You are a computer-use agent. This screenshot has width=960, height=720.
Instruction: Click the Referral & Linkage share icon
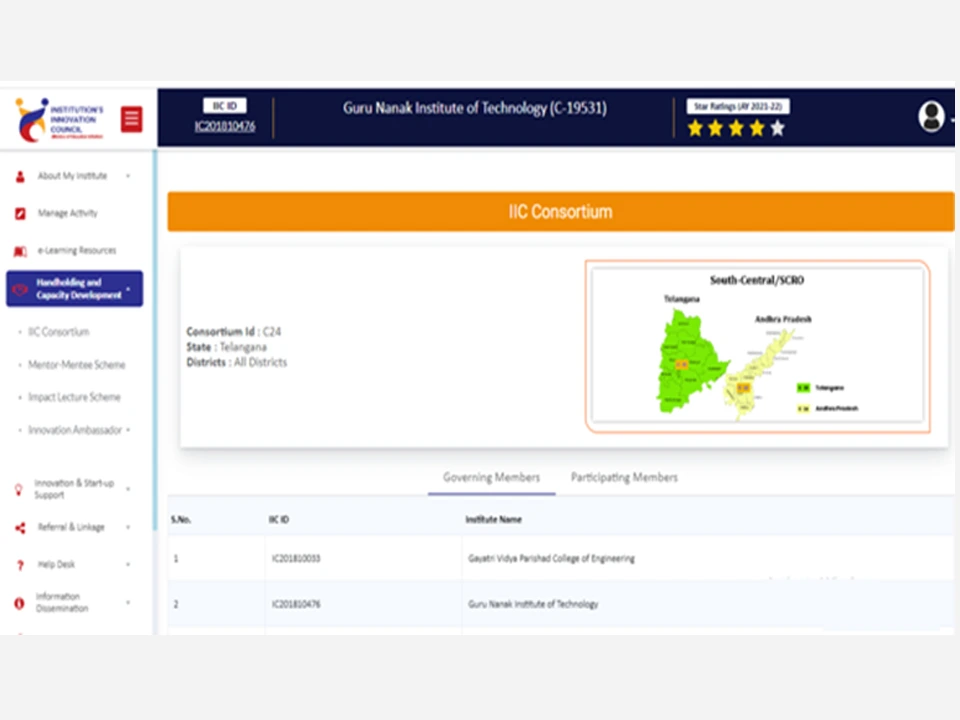click(x=20, y=528)
